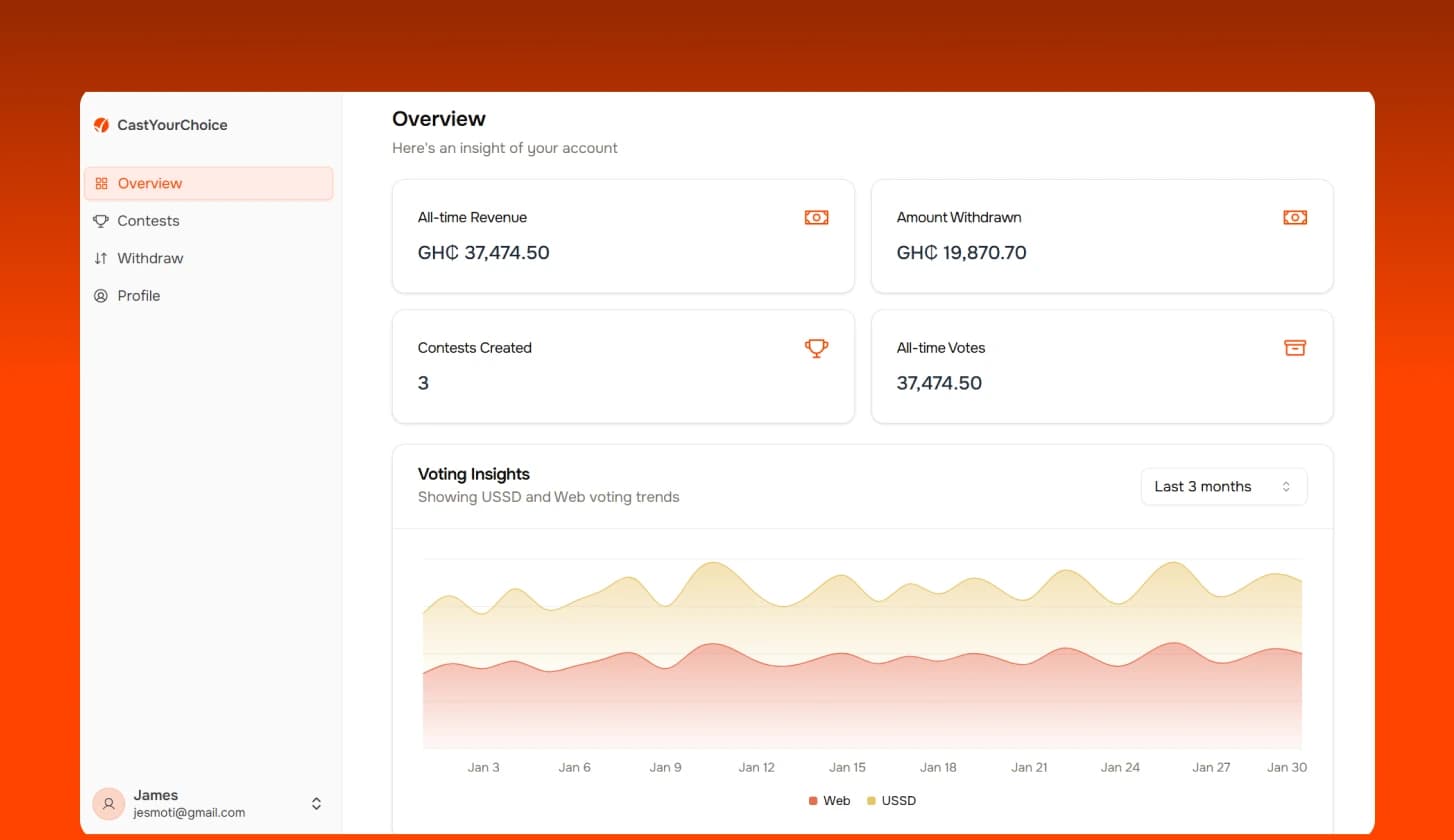Toggle the Web series in chart legend

coord(829,801)
